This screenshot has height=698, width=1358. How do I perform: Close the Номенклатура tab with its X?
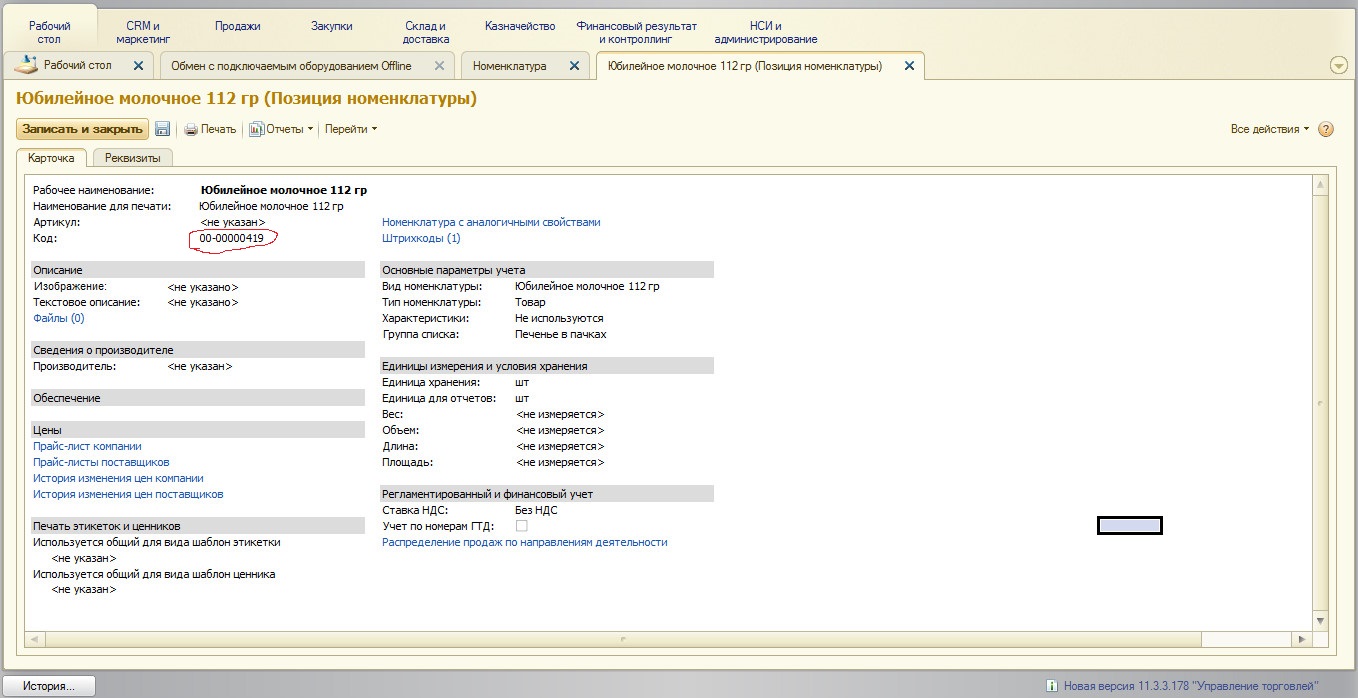pyautogui.click(x=574, y=66)
